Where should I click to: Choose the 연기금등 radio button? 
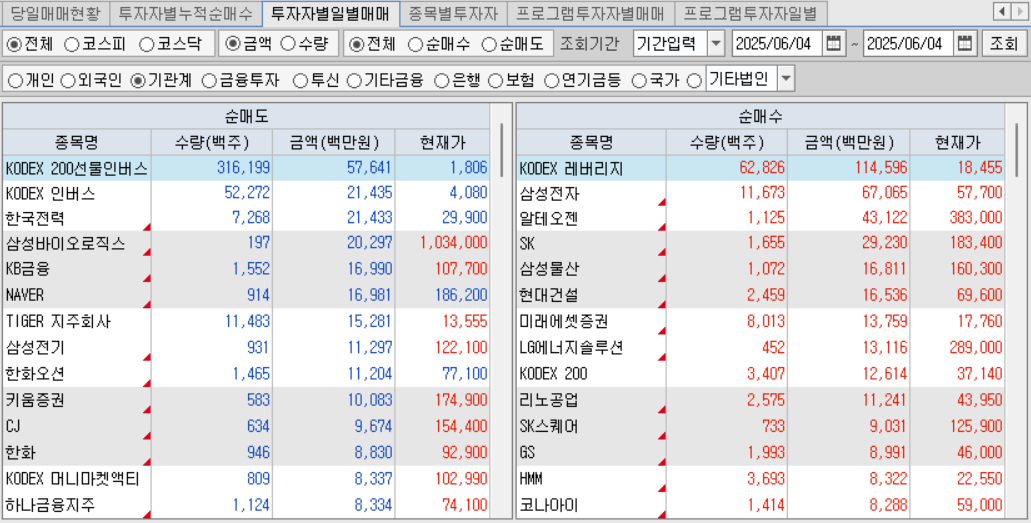click(x=551, y=80)
